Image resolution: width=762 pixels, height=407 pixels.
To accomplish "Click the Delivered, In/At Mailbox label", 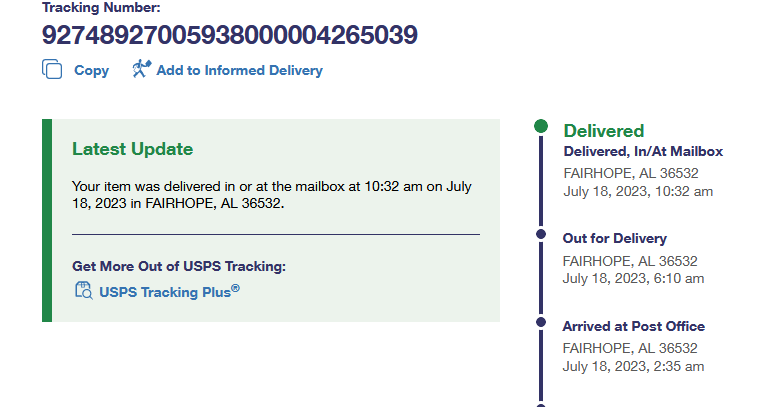I will point(643,152).
